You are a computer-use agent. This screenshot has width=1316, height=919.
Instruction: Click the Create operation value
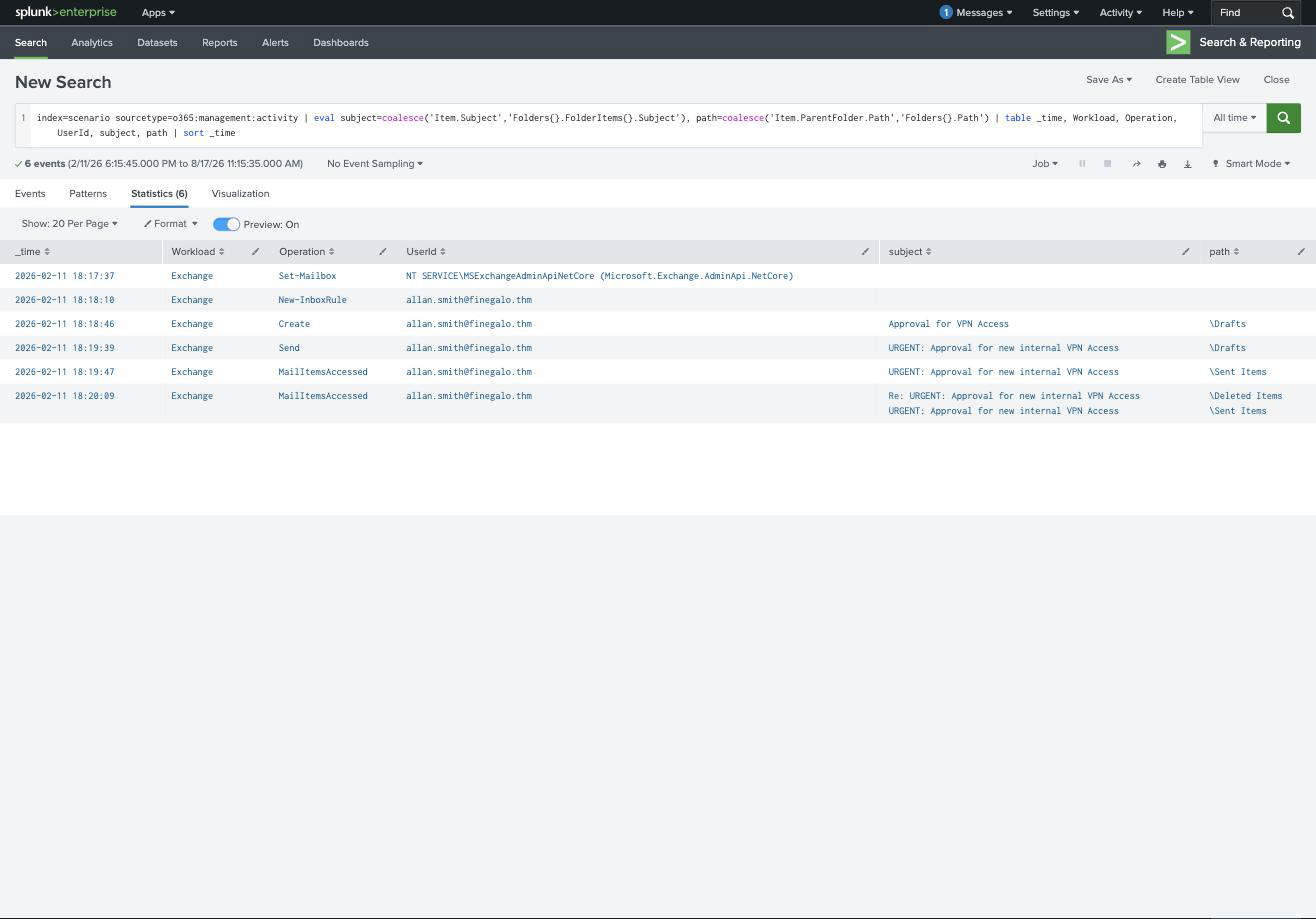click(294, 324)
